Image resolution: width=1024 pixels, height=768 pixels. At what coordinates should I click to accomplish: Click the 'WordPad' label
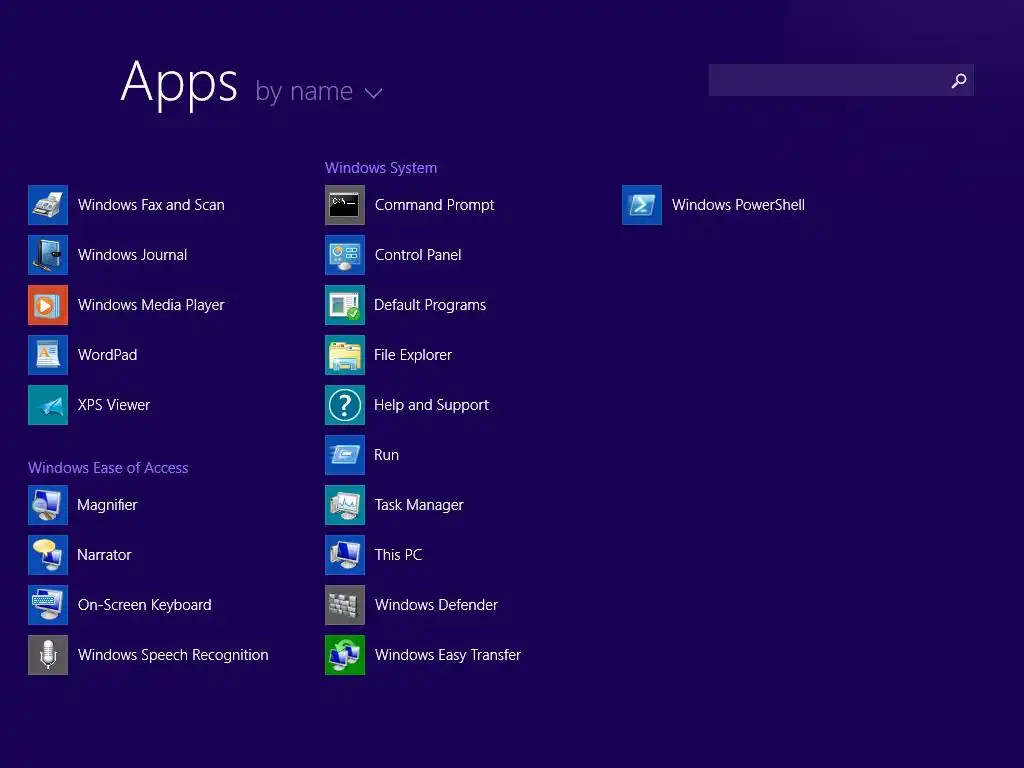(x=107, y=355)
